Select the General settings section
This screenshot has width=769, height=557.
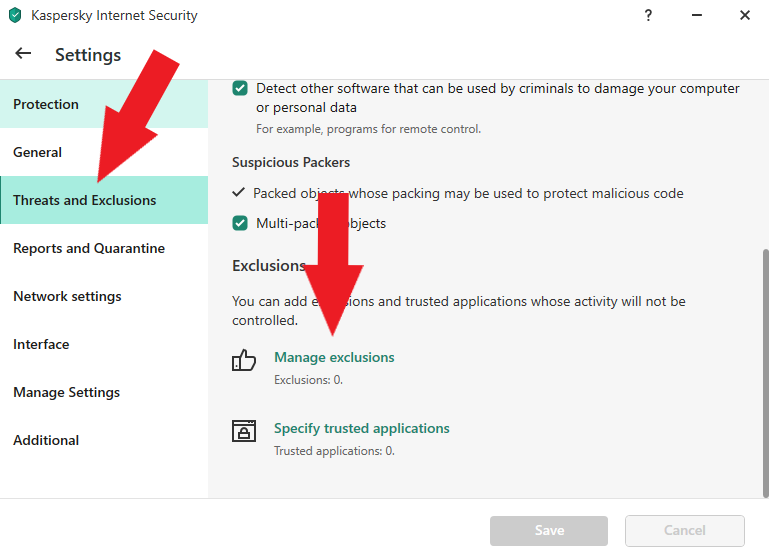(x=38, y=152)
